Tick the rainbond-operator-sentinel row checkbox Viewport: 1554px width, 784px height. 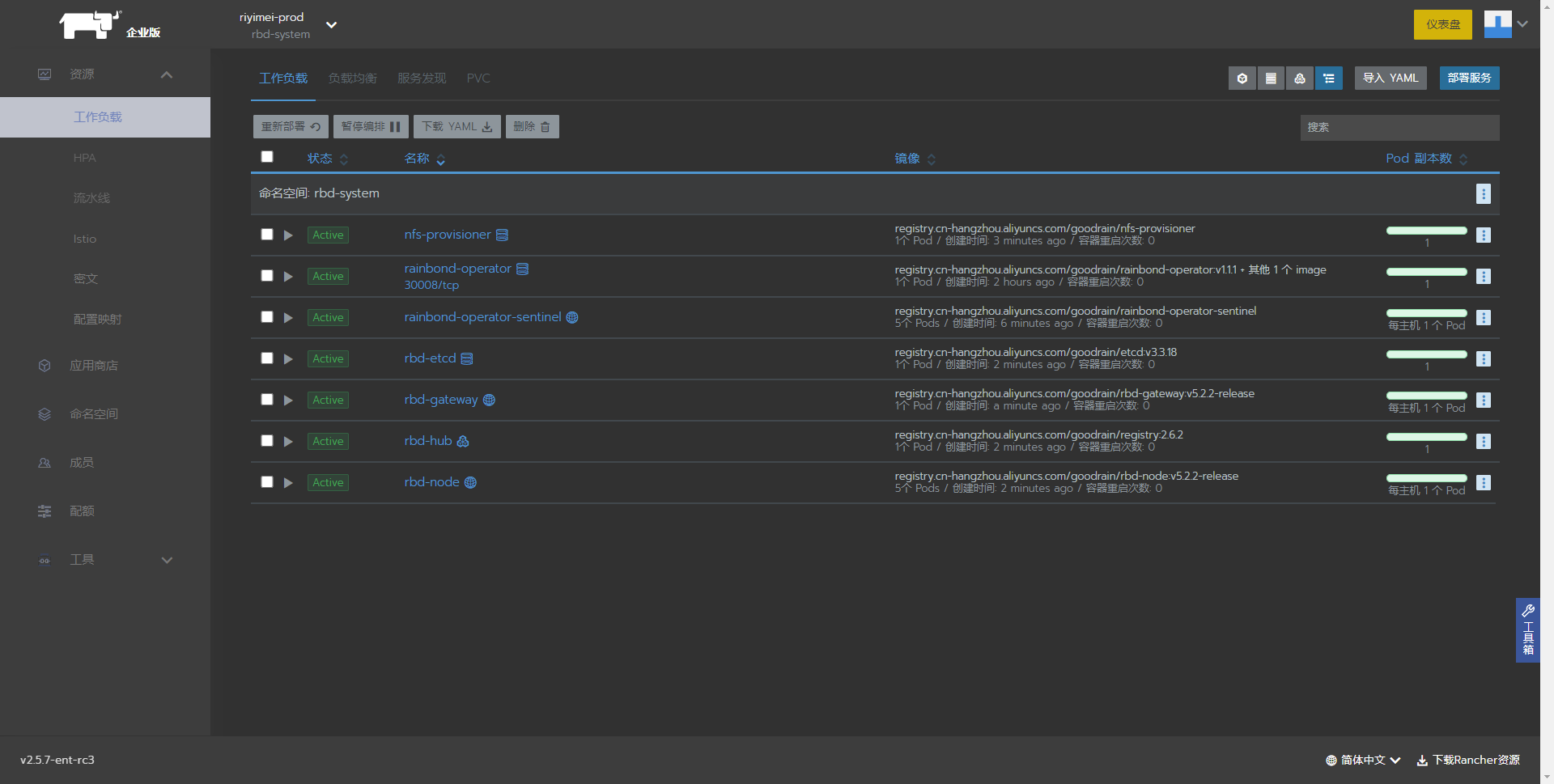tap(267, 317)
